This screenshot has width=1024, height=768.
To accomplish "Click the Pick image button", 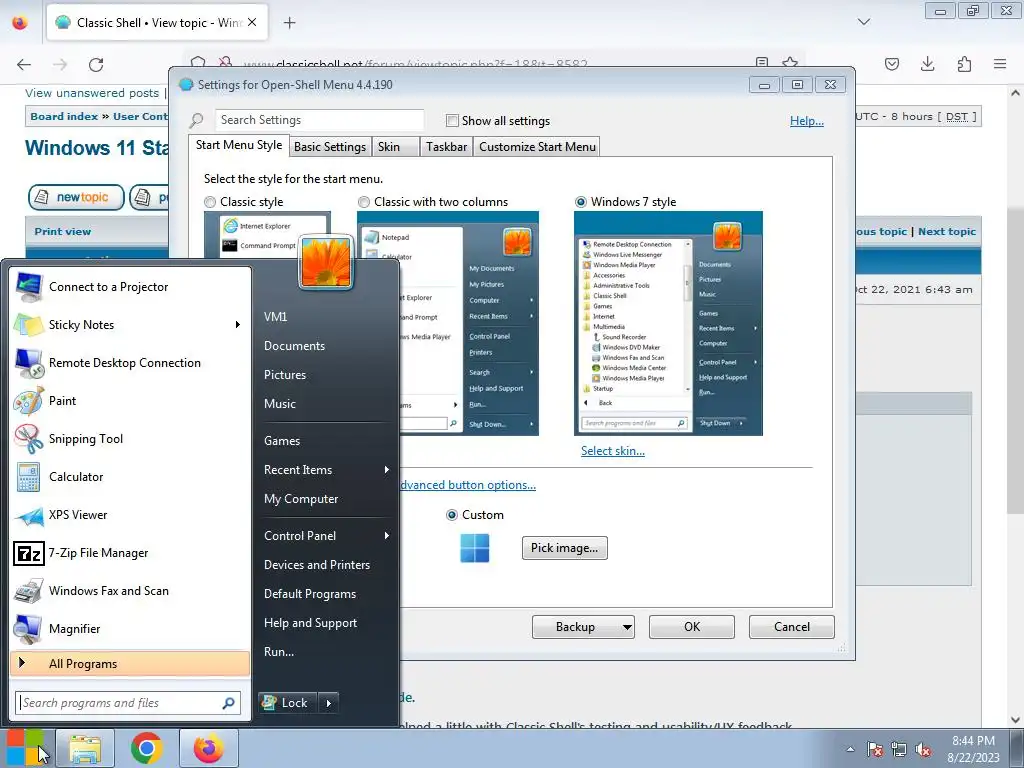I will coord(565,548).
